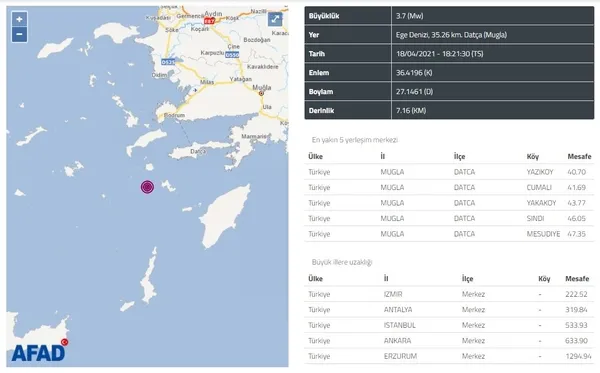This screenshot has height=373, width=600.
Task: Click distance value 40.70
Action: [x=576, y=172]
